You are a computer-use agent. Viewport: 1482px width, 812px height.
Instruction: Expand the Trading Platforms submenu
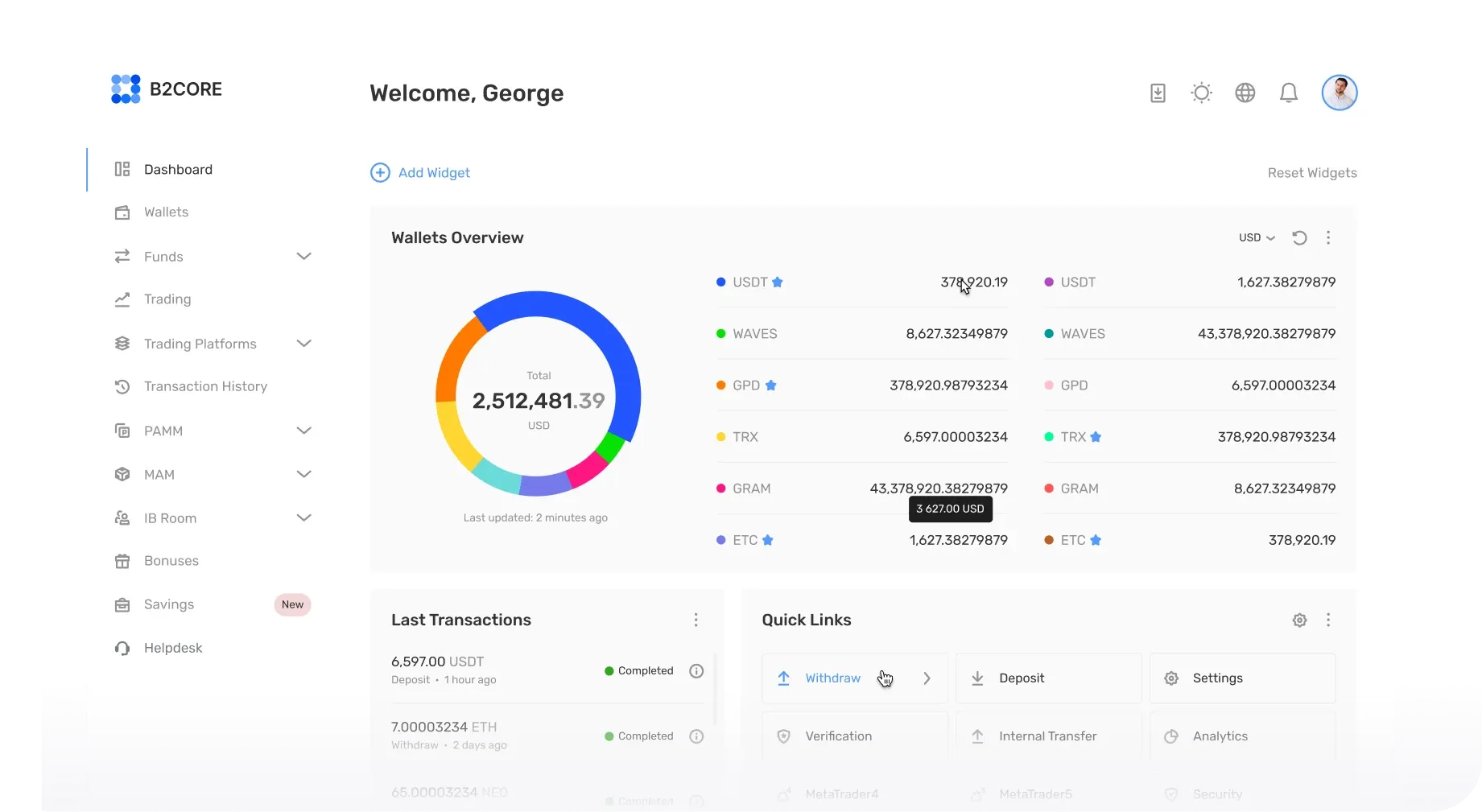(303, 344)
